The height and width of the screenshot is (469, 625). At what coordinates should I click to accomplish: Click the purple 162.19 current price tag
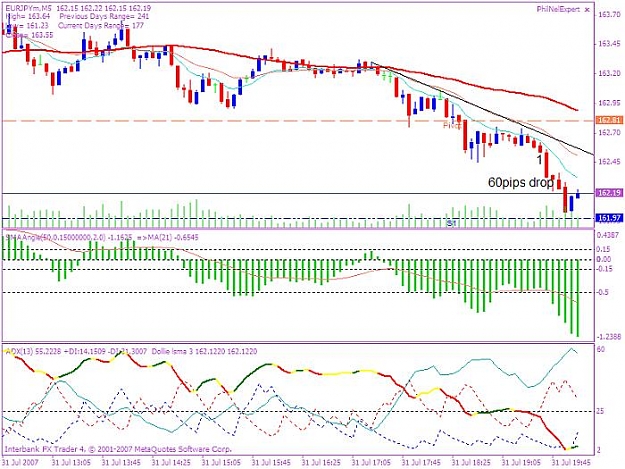pyautogui.click(x=609, y=193)
